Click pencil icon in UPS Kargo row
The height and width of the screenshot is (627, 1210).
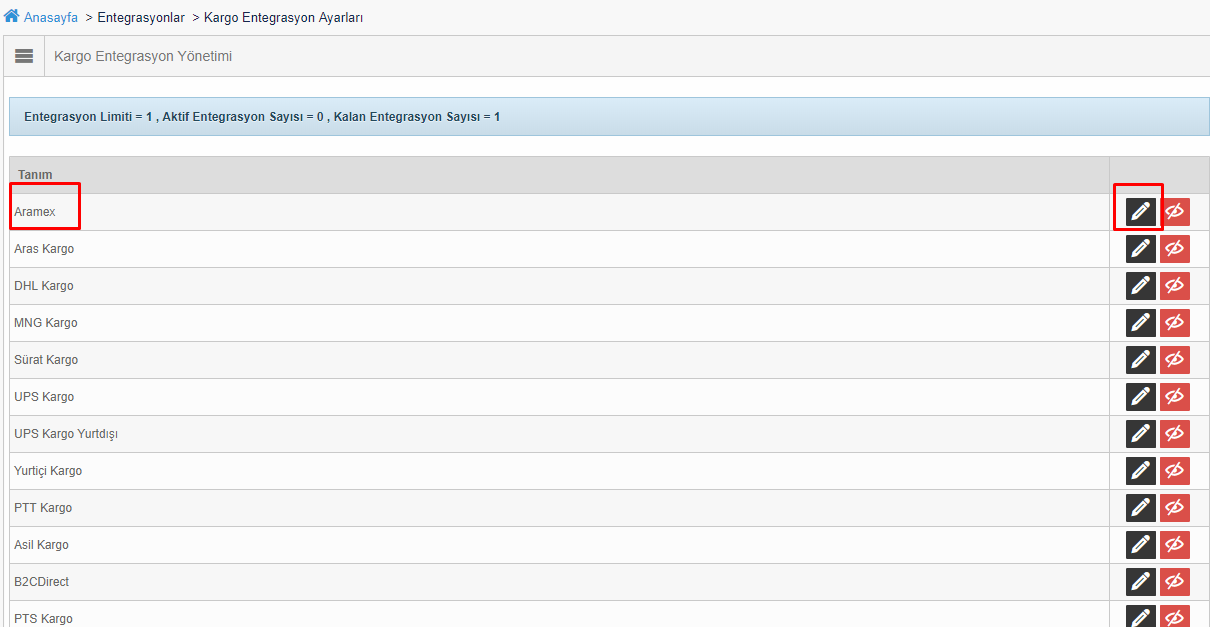tap(1141, 397)
